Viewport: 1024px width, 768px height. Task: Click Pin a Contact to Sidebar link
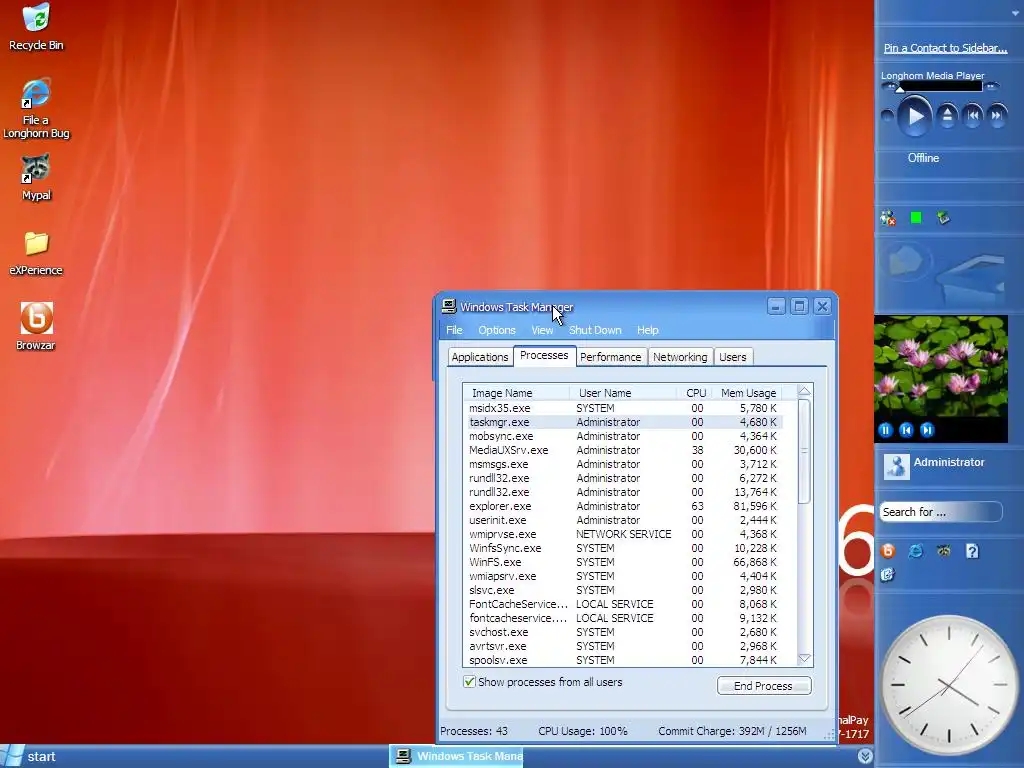[x=945, y=48]
